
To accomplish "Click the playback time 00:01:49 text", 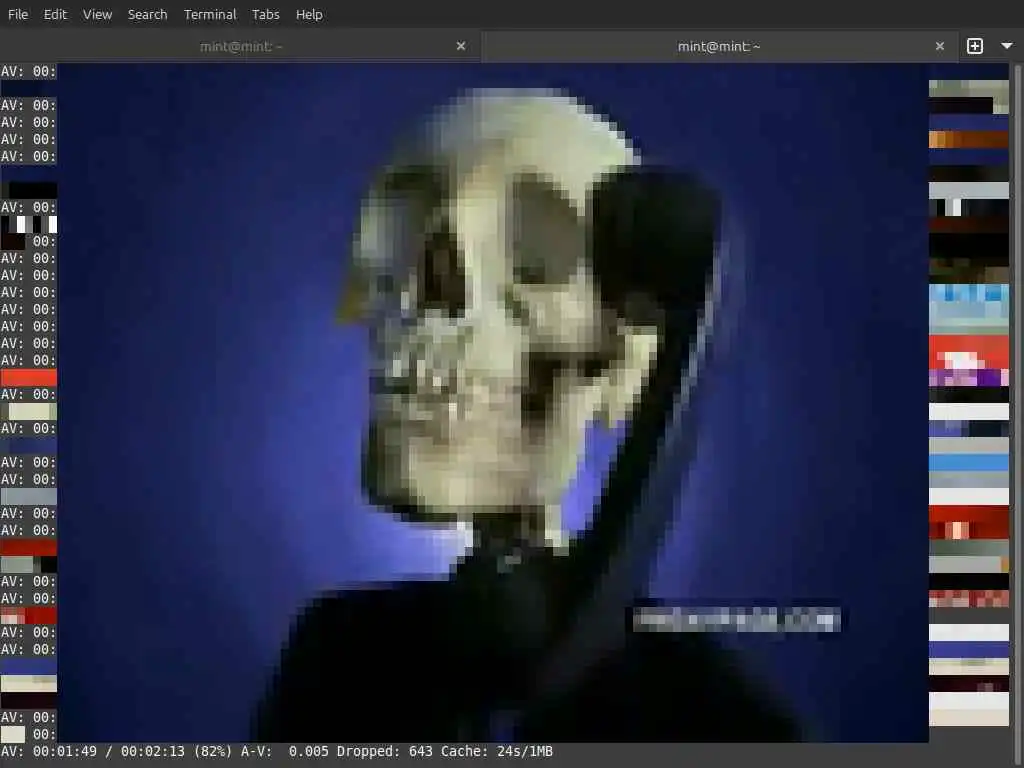I will tap(65, 752).
